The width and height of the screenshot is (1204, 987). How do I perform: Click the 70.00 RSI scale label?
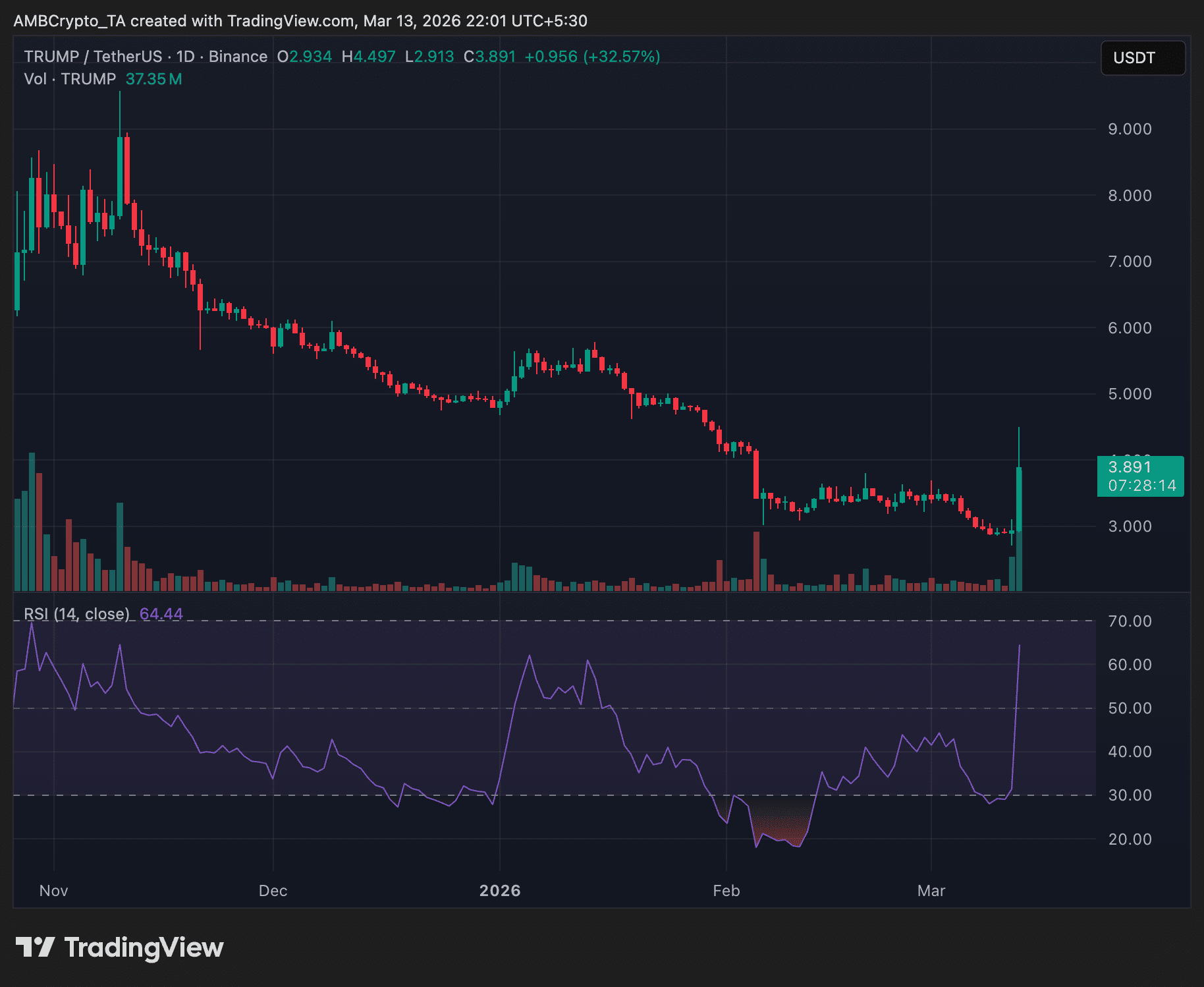click(1129, 621)
